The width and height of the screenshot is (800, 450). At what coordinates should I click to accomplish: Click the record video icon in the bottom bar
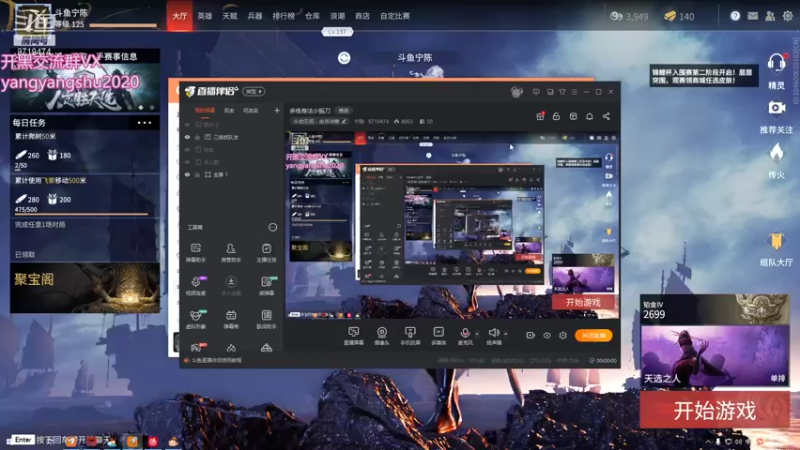point(531,336)
